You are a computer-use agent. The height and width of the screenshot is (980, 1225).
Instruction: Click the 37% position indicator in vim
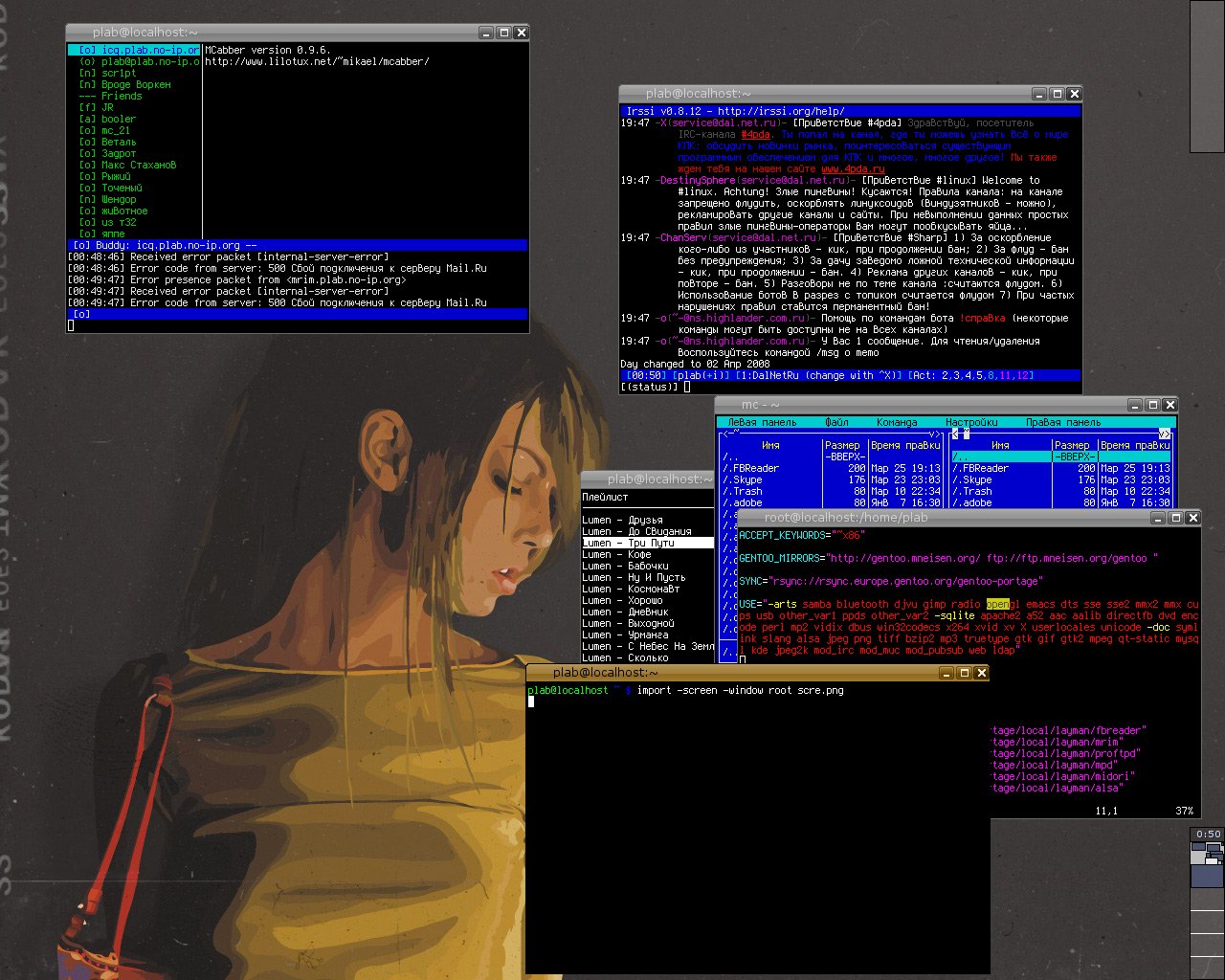(1185, 811)
